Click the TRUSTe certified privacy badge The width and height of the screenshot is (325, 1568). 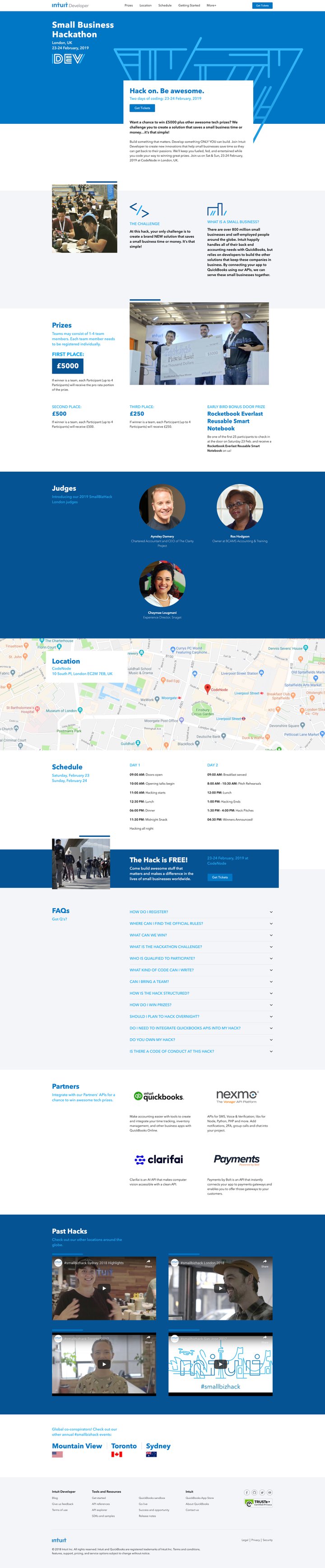258,1503
